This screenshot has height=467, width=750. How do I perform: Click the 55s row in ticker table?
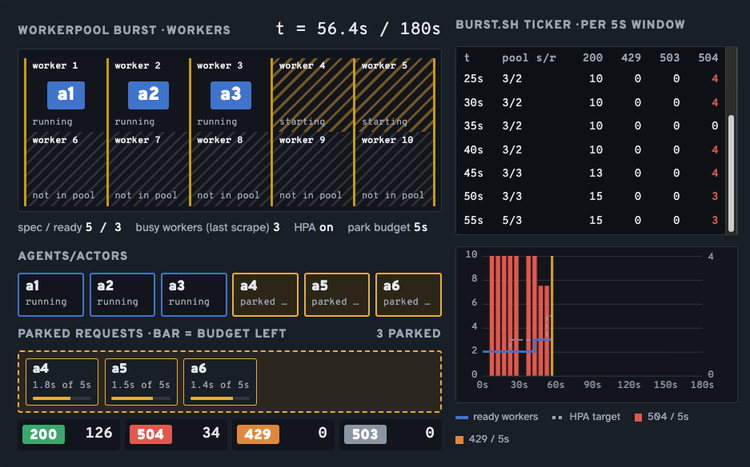591,220
